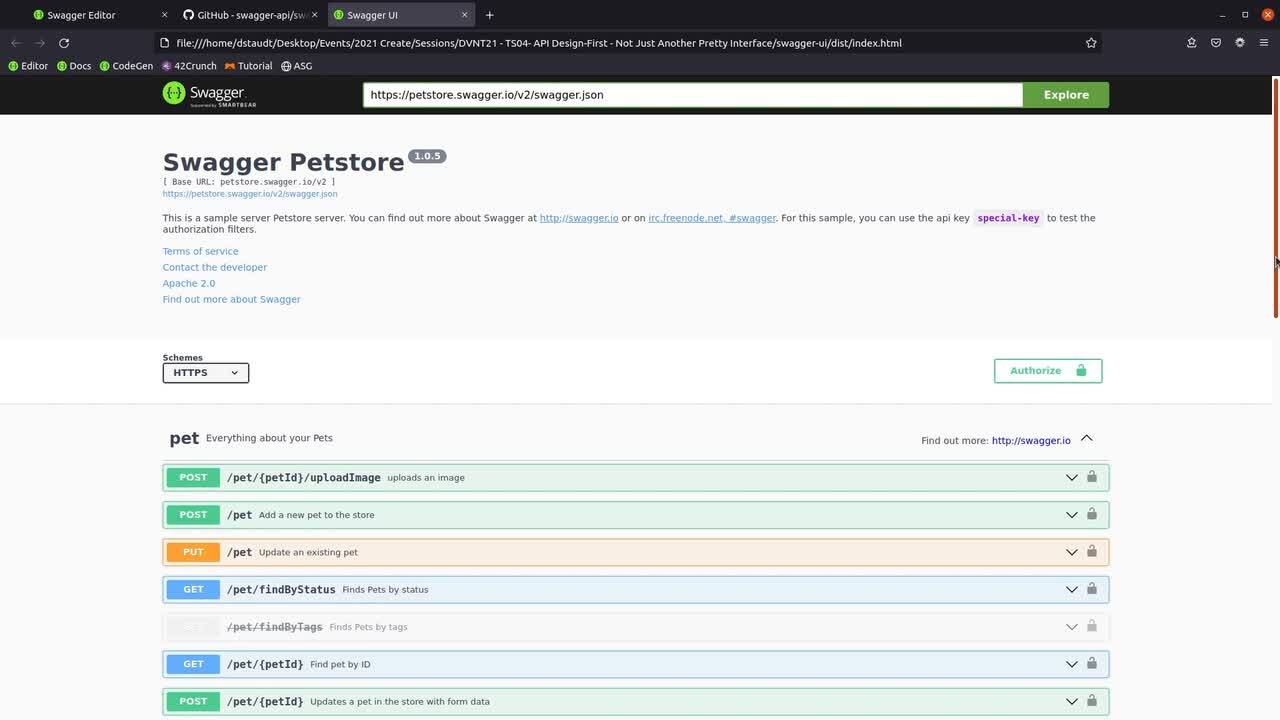Click lock icon on 'Updates a pet in the store' row
Viewport: 1280px width, 720px height.
point(1092,701)
